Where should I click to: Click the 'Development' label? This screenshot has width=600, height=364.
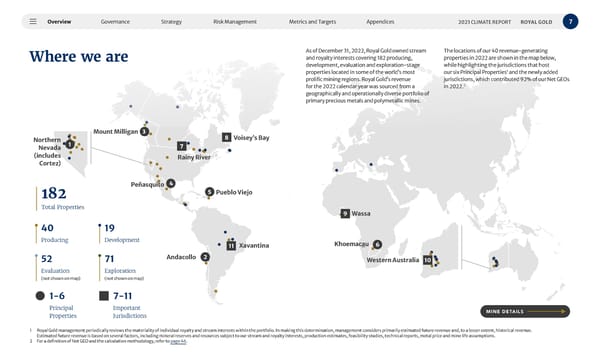point(122,240)
